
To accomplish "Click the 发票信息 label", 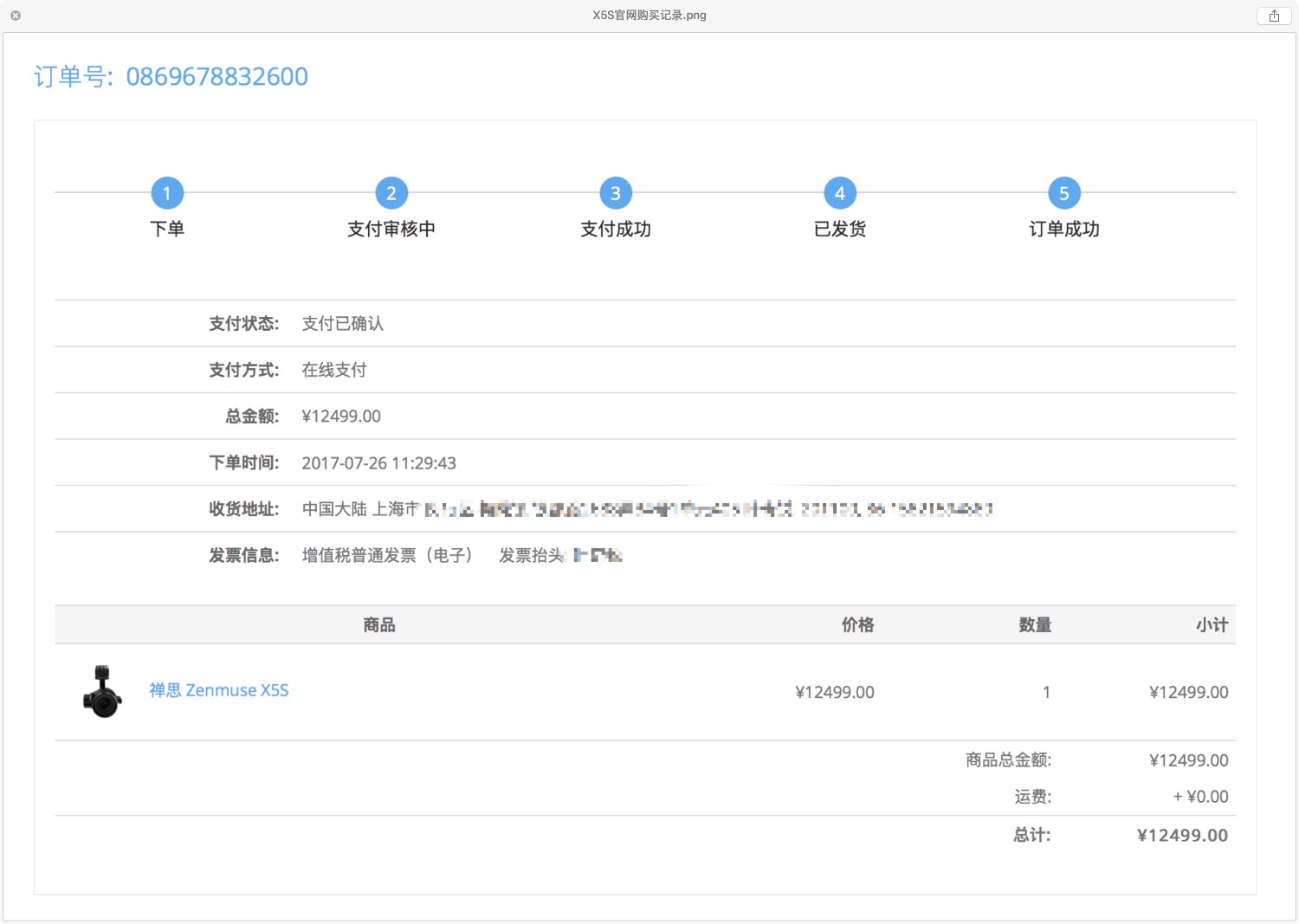I will [x=244, y=555].
